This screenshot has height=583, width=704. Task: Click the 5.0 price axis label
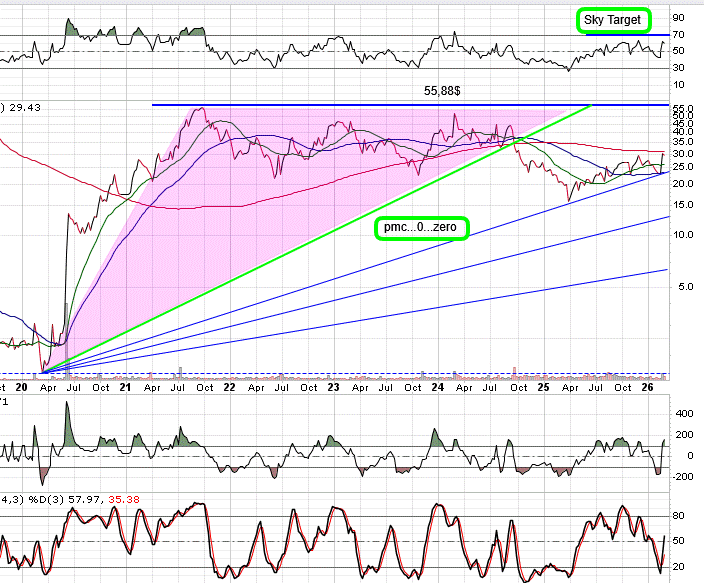pyautogui.click(x=683, y=287)
